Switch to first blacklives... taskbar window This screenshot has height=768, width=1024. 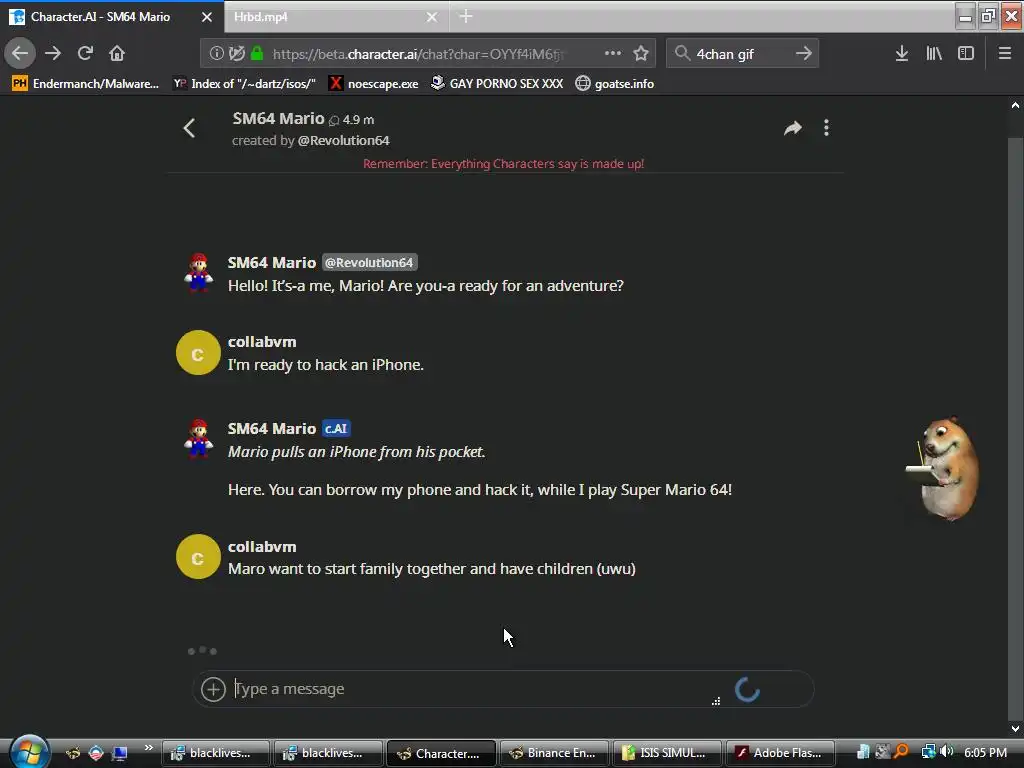[216, 753]
